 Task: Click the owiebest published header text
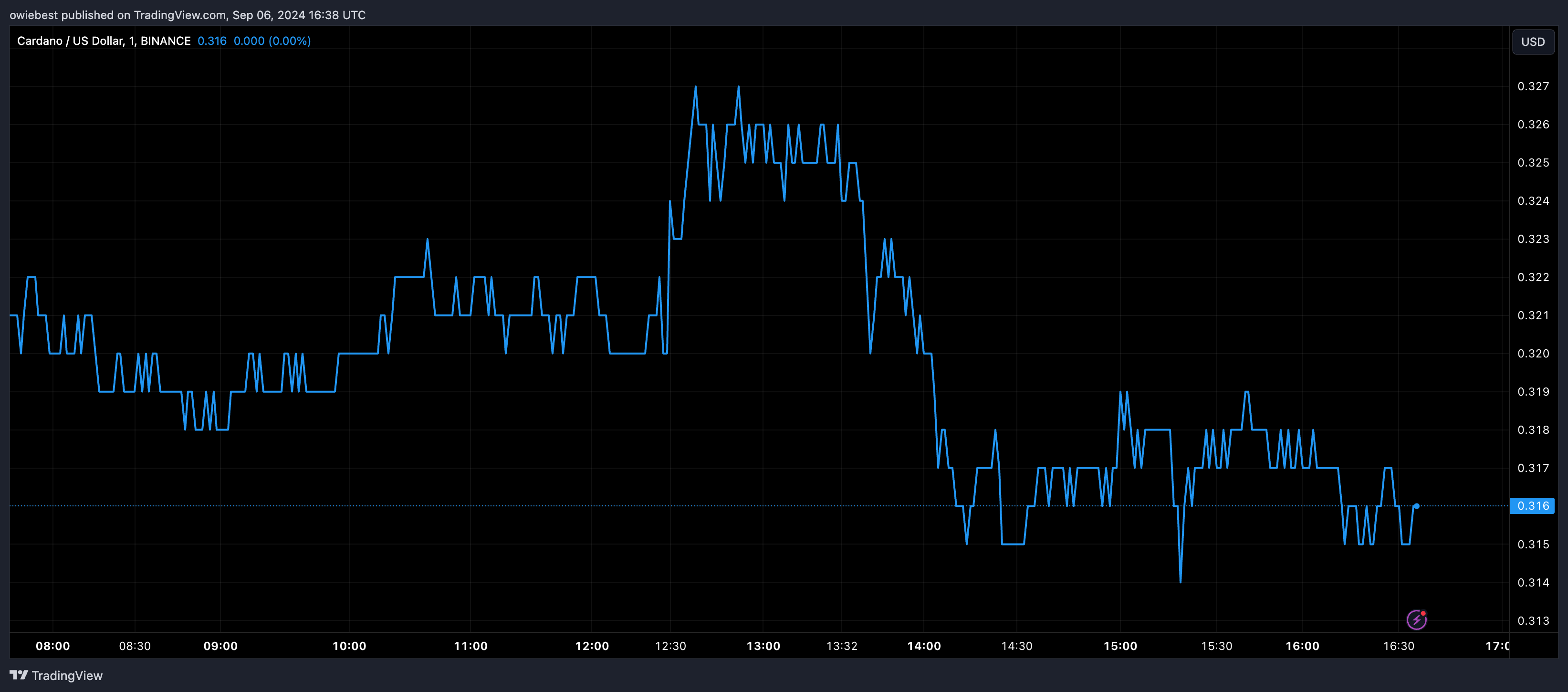tap(188, 15)
